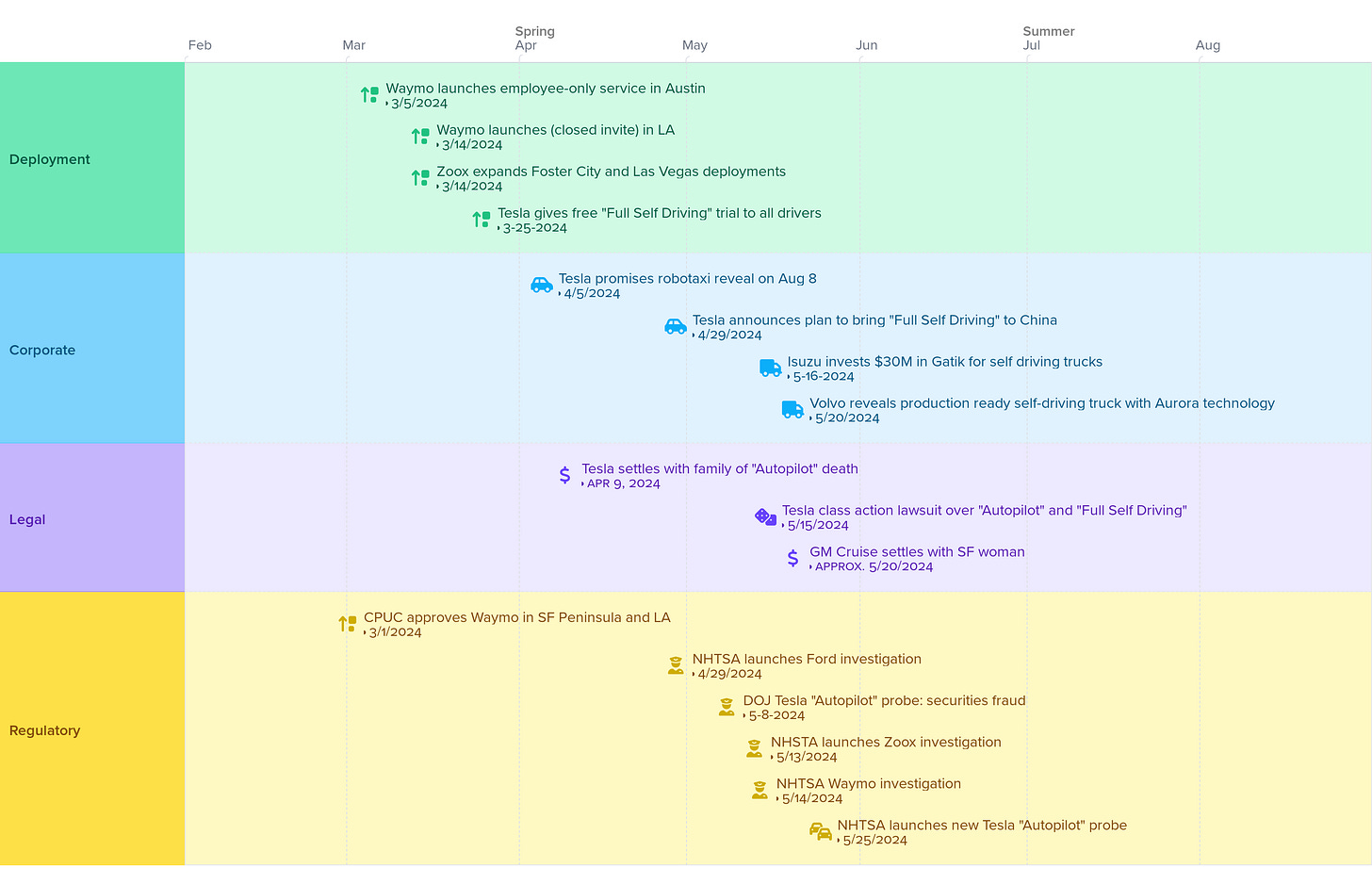
Task: Click the date 5/25/2024
Action: pyautogui.click(x=874, y=841)
